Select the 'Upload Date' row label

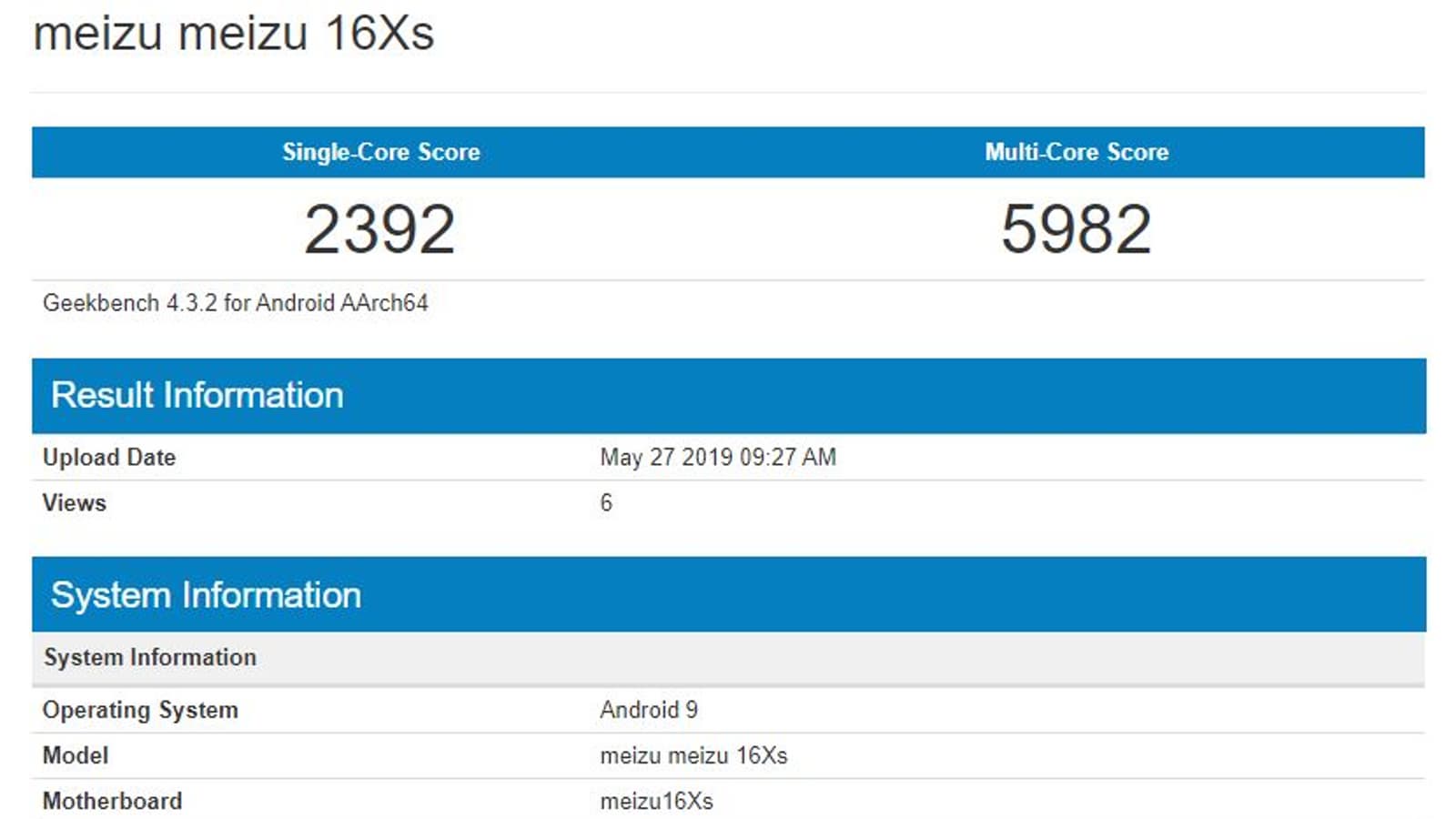(109, 457)
